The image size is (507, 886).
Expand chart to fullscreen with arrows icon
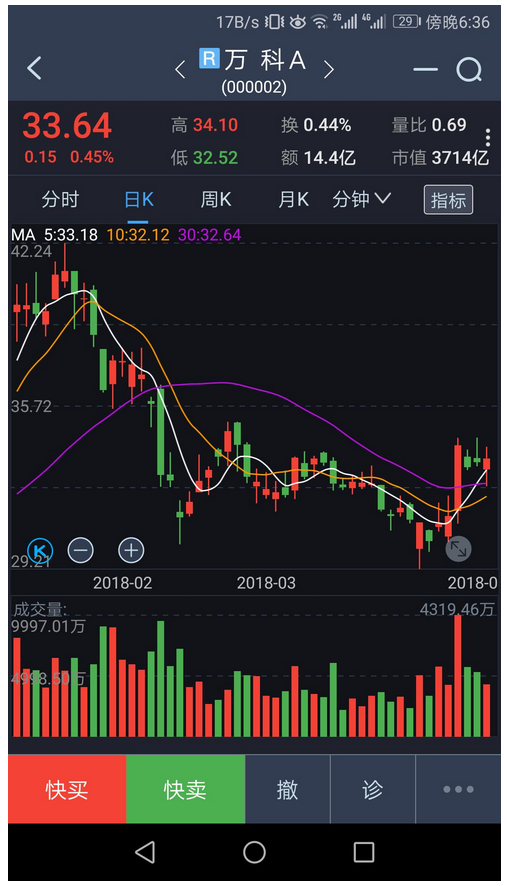tap(458, 549)
